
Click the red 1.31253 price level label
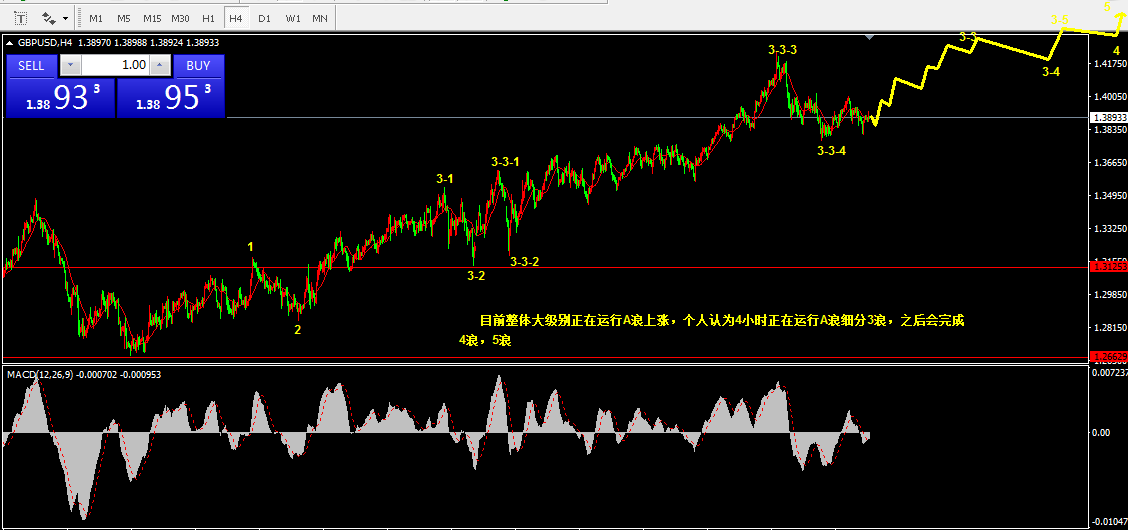[x=1109, y=267]
